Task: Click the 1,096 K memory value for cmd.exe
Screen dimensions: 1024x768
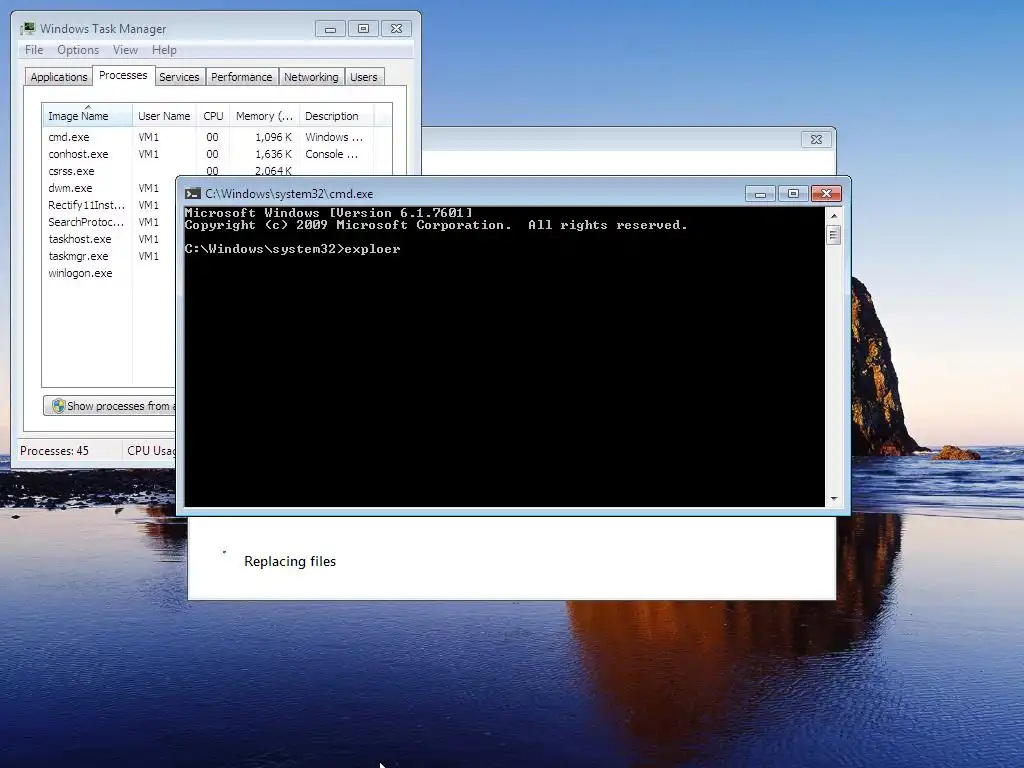Action: coord(273,137)
